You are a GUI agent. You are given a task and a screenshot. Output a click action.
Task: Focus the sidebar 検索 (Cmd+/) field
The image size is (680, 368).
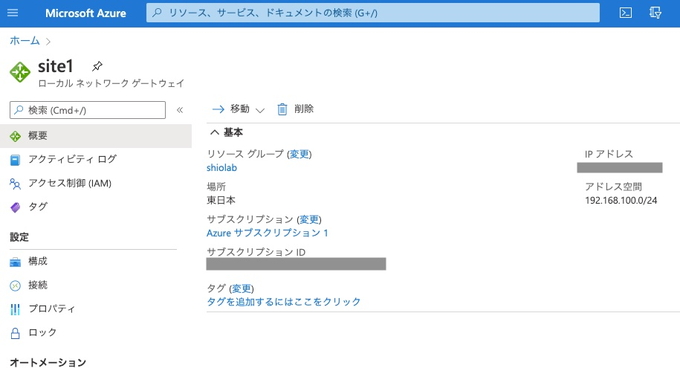pos(88,110)
